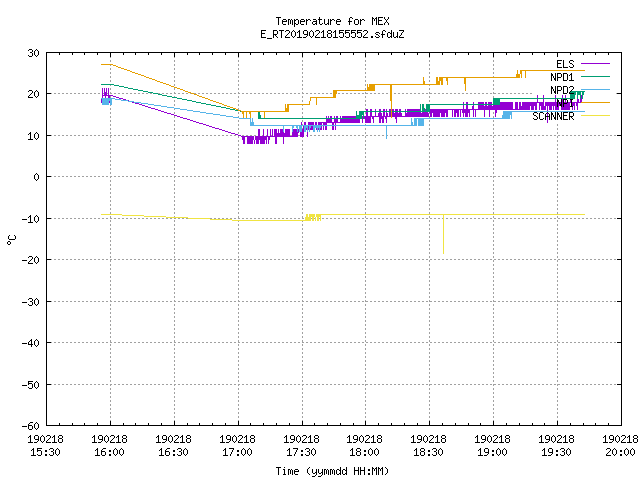Click the y-axis label -40
The width and height of the screenshot is (640, 480).
31,343
